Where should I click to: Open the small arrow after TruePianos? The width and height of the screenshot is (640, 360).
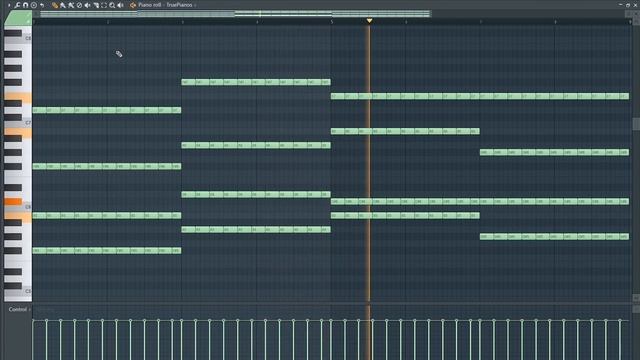195,5
